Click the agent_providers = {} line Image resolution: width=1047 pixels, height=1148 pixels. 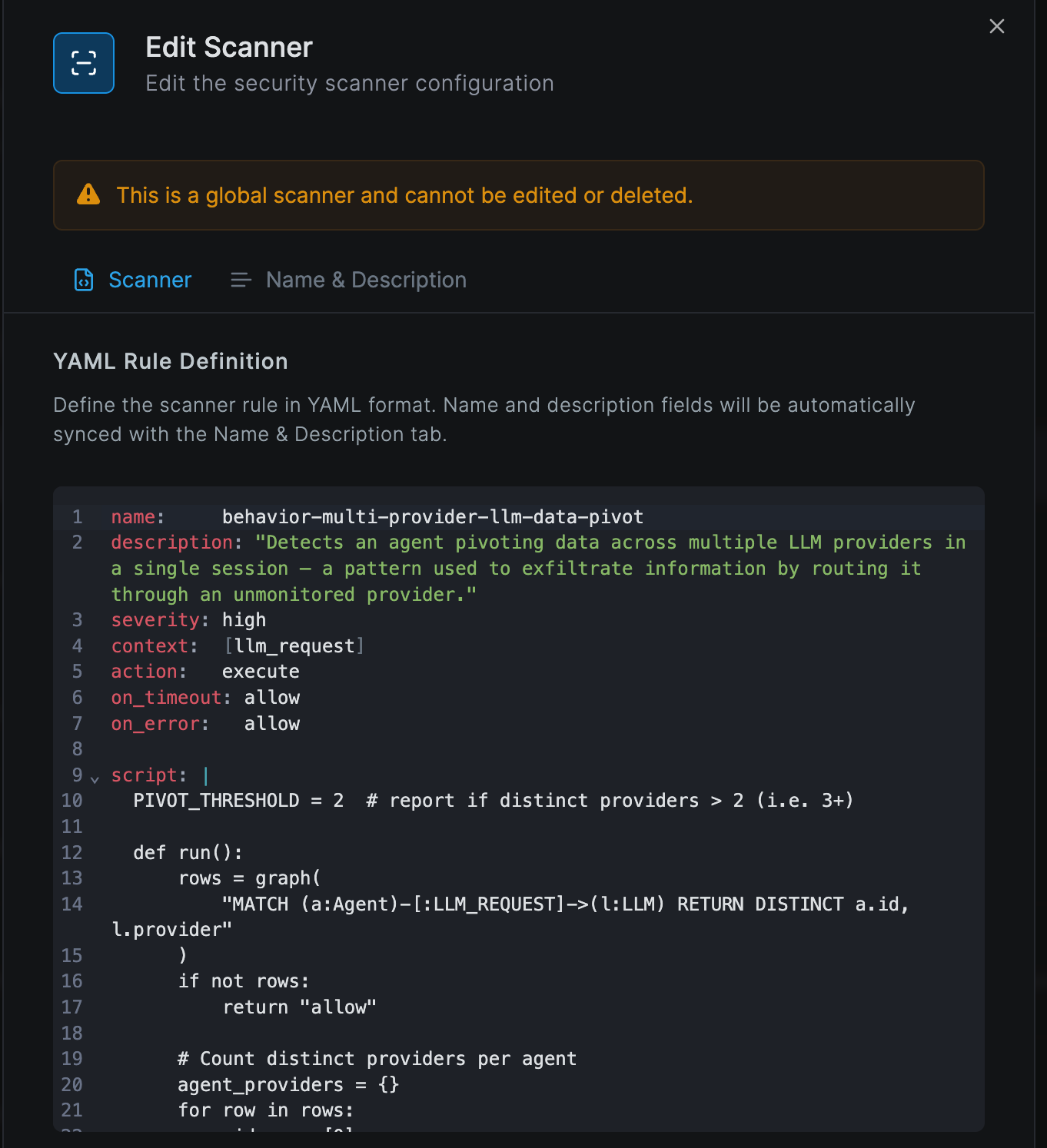[x=288, y=1085]
